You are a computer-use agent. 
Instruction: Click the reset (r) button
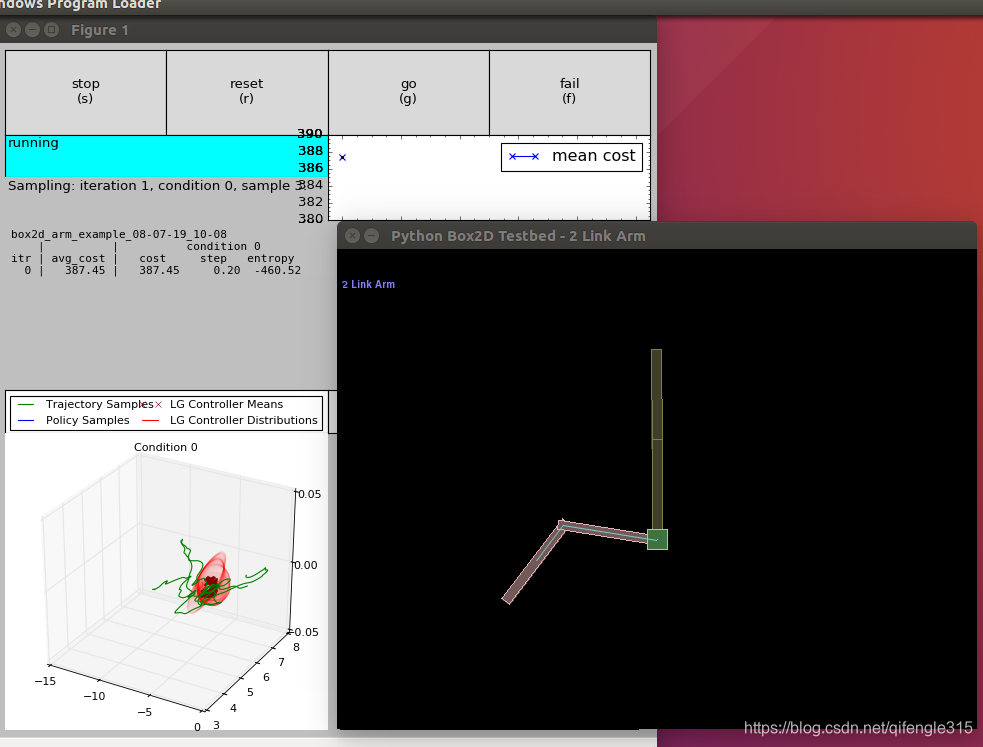[x=247, y=92]
